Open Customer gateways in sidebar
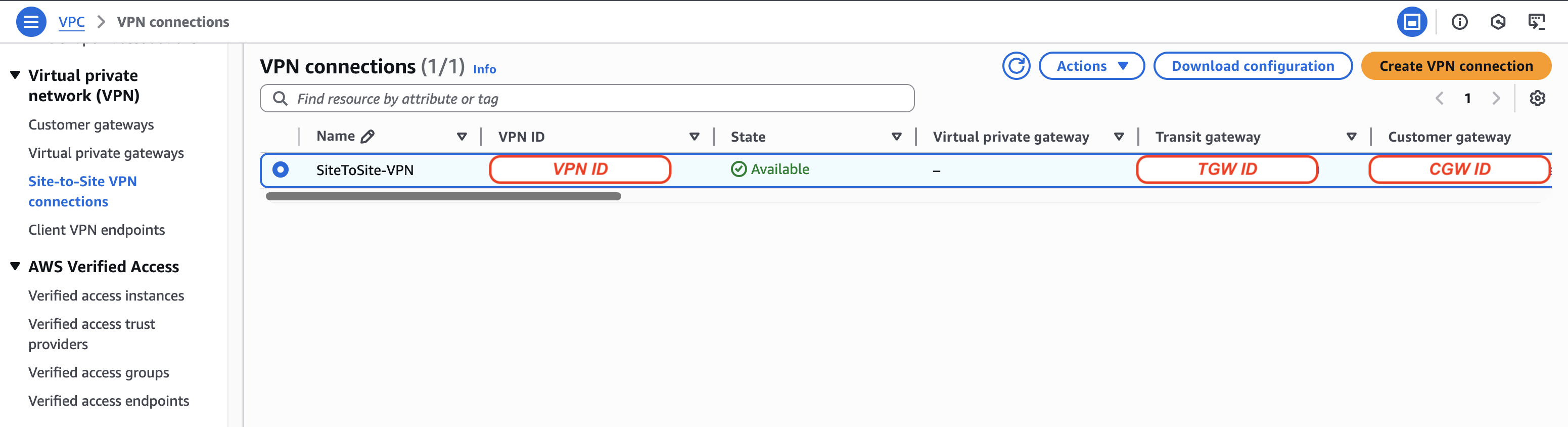The width and height of the screenshot is (1568, 427). pyautogui.click(x=90, y=125)
